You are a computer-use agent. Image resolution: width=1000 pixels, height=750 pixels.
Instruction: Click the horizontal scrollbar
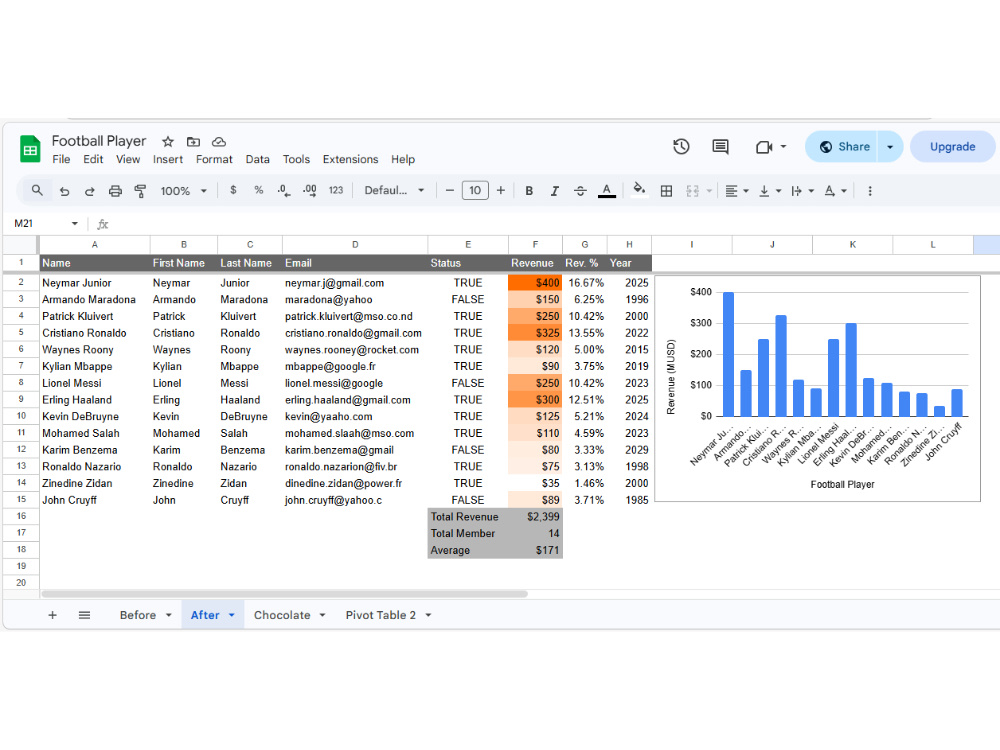[284, 594]
